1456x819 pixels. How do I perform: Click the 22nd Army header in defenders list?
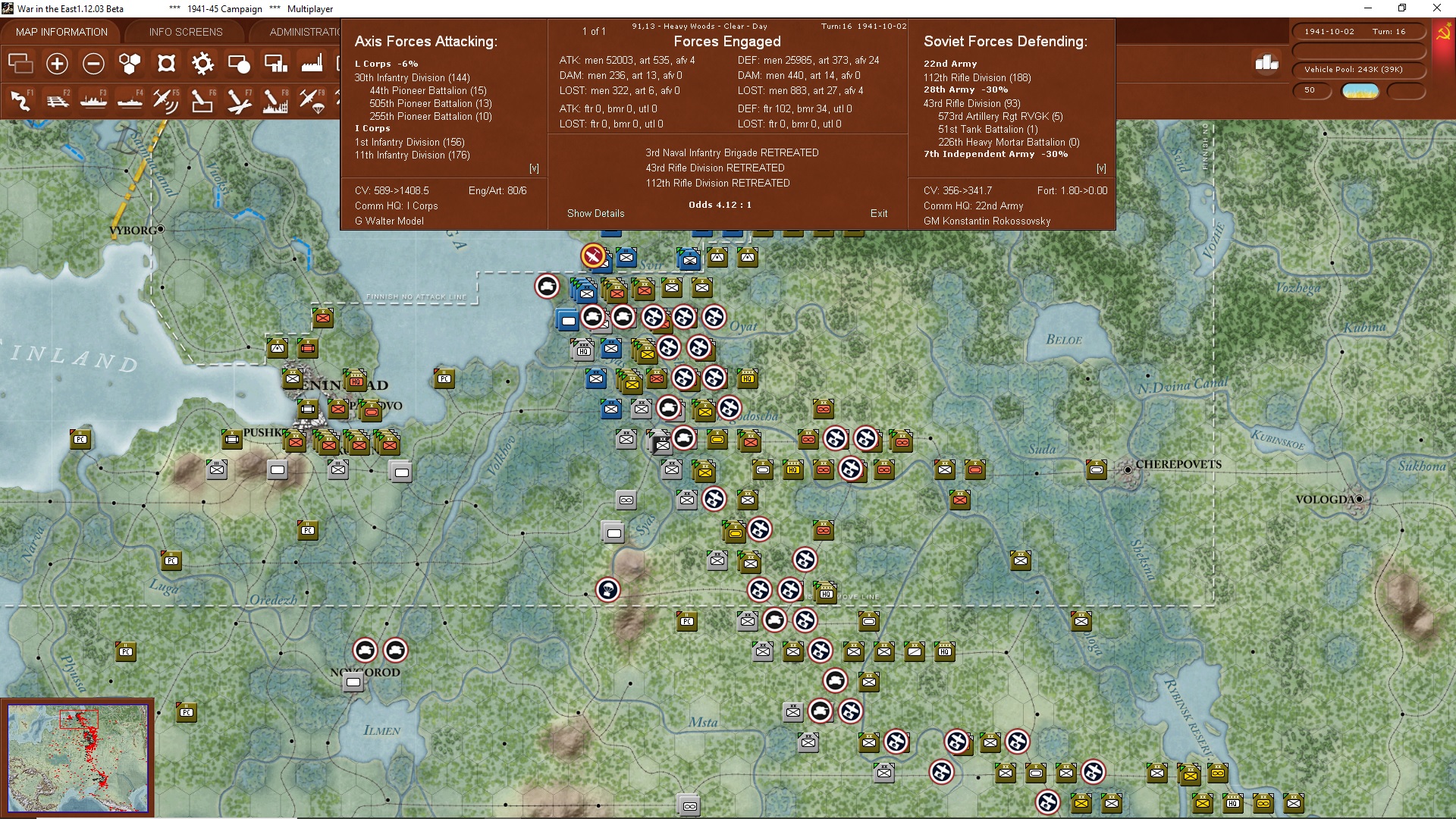[950, 64]
